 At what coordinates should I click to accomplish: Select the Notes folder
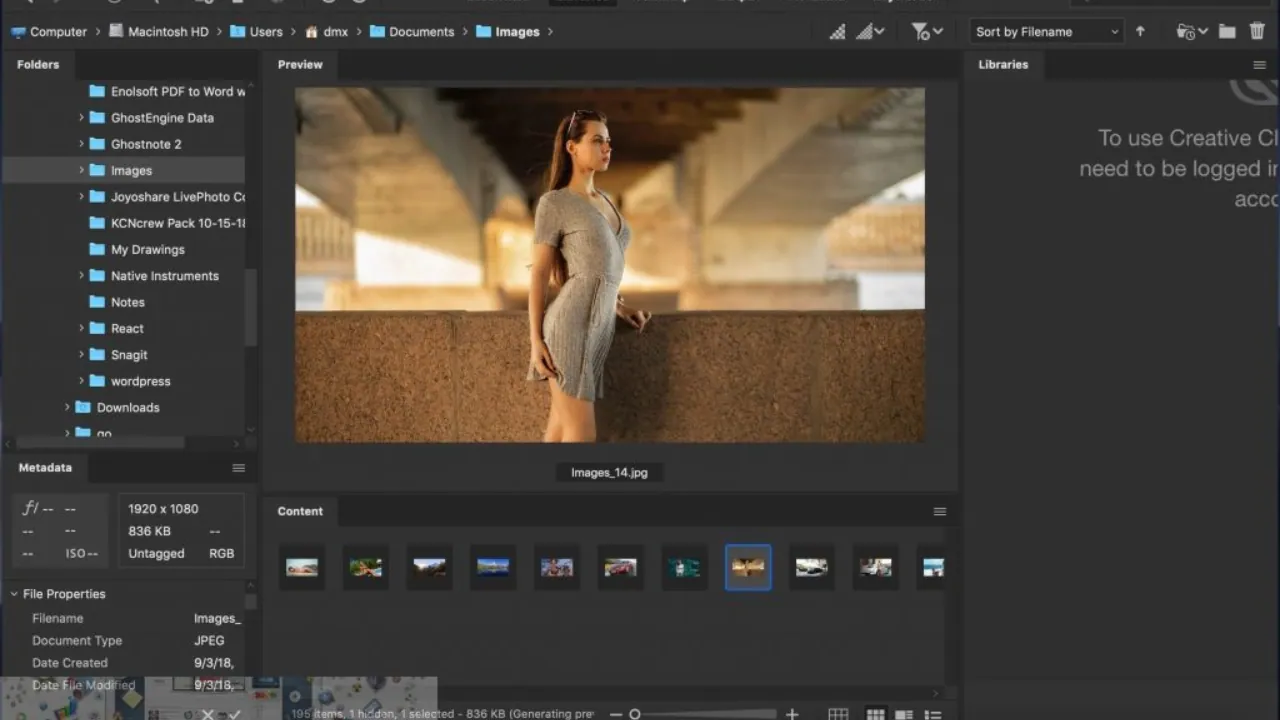coord(127,302)
